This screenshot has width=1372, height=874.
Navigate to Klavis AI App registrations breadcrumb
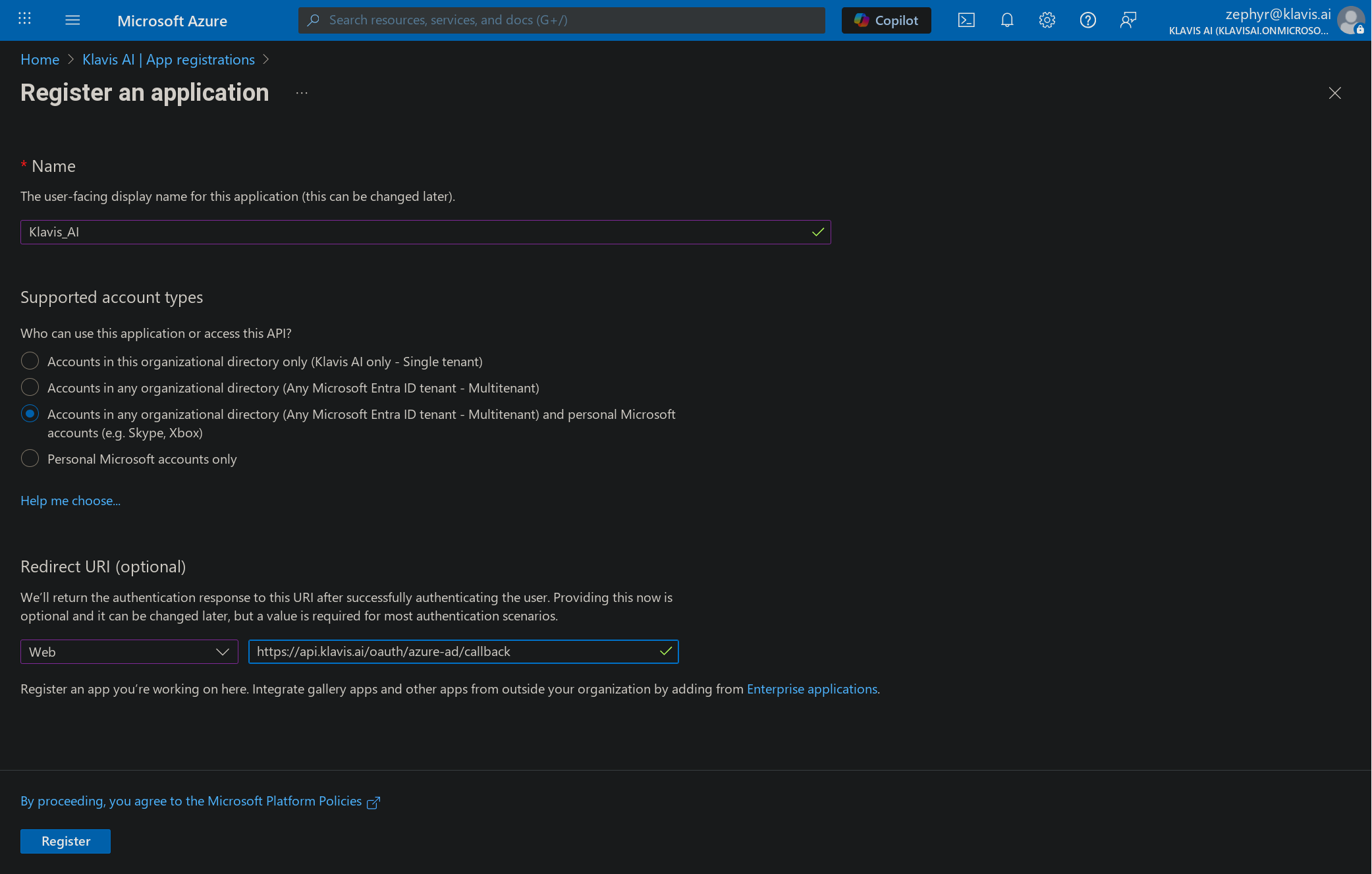[168, 59]
